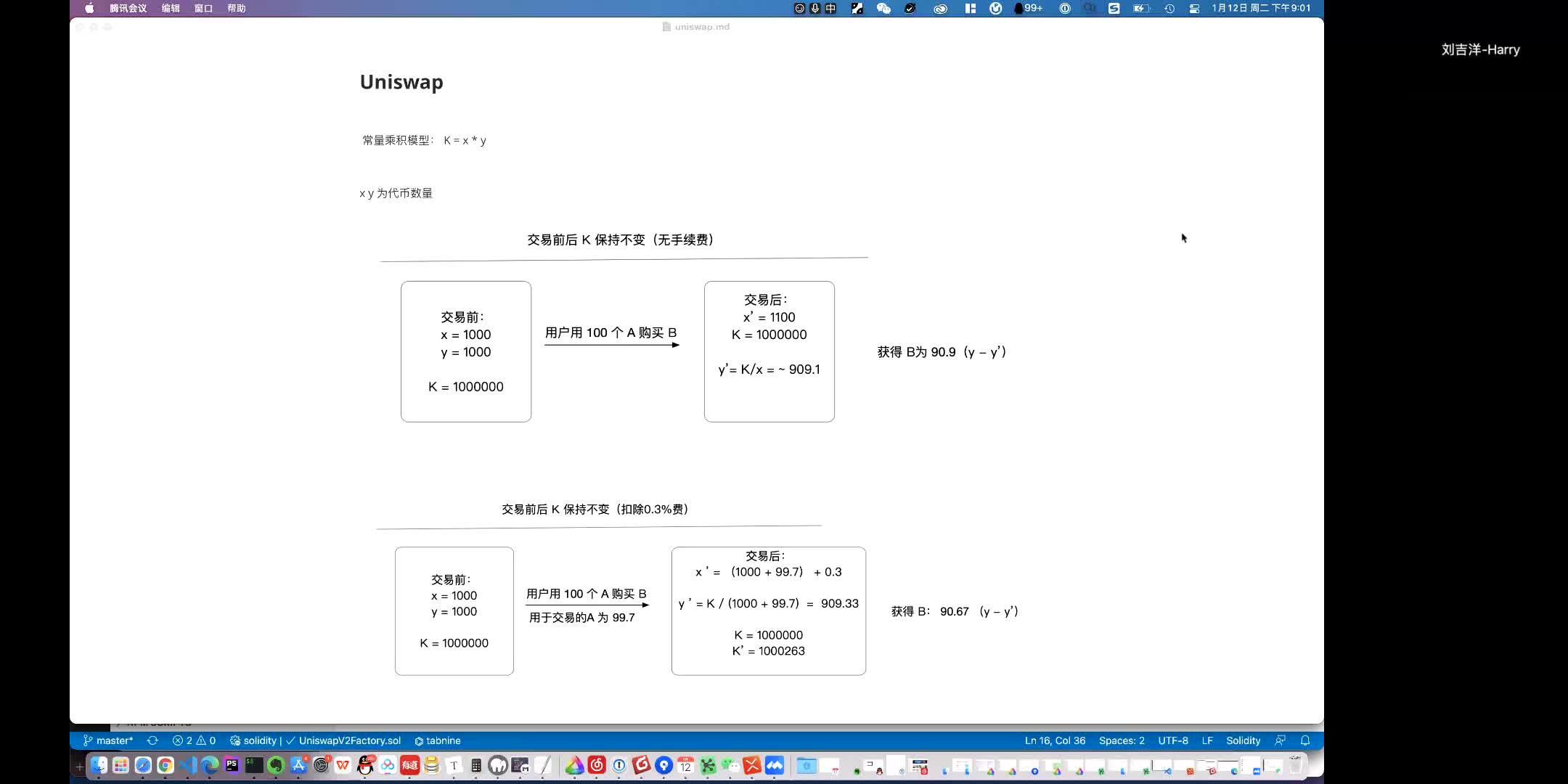Open Calculator from the Dock
The image size is (1568, 784).
(476, 765)
